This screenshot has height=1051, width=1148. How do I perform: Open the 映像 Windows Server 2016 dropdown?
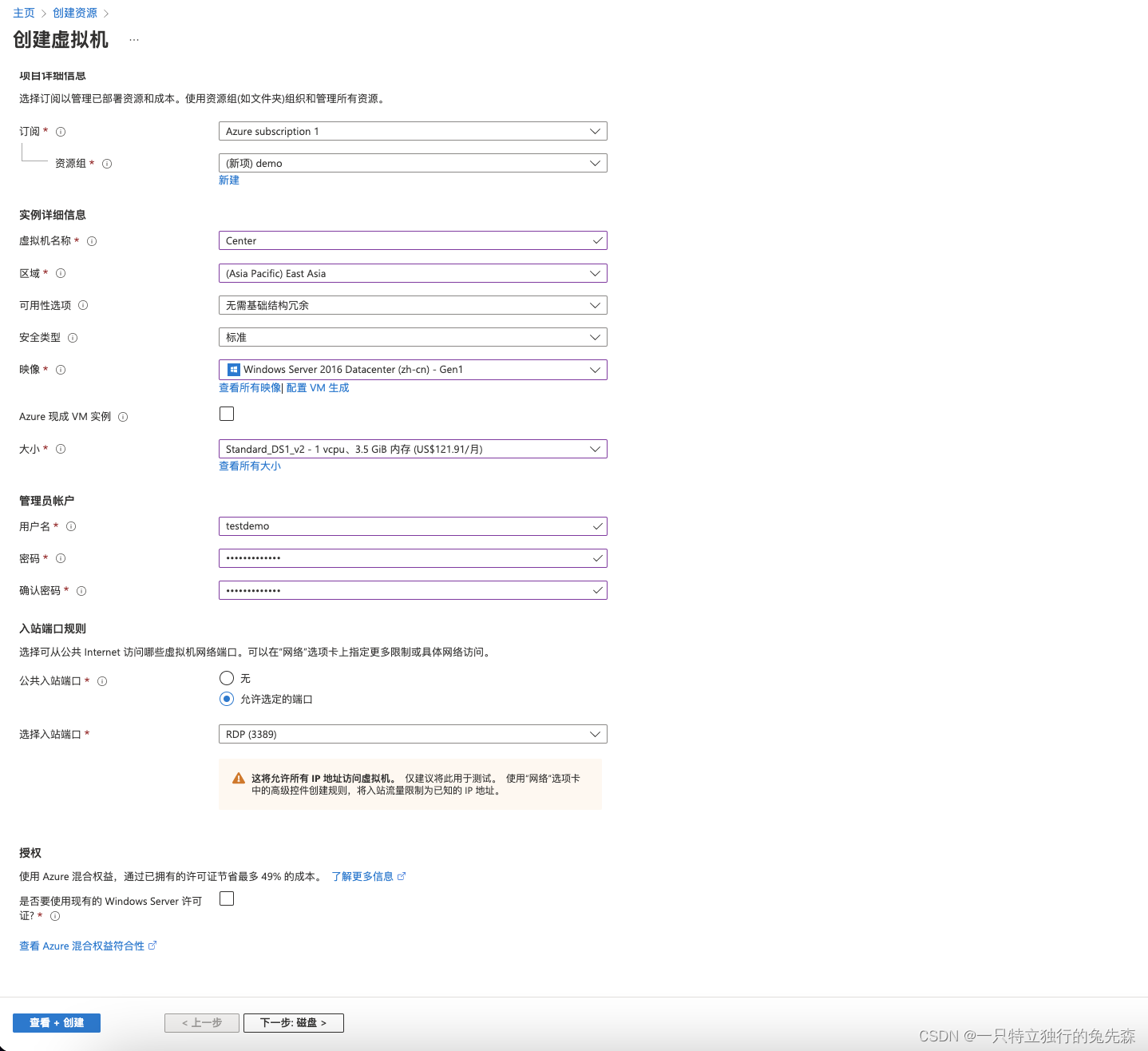413,370
